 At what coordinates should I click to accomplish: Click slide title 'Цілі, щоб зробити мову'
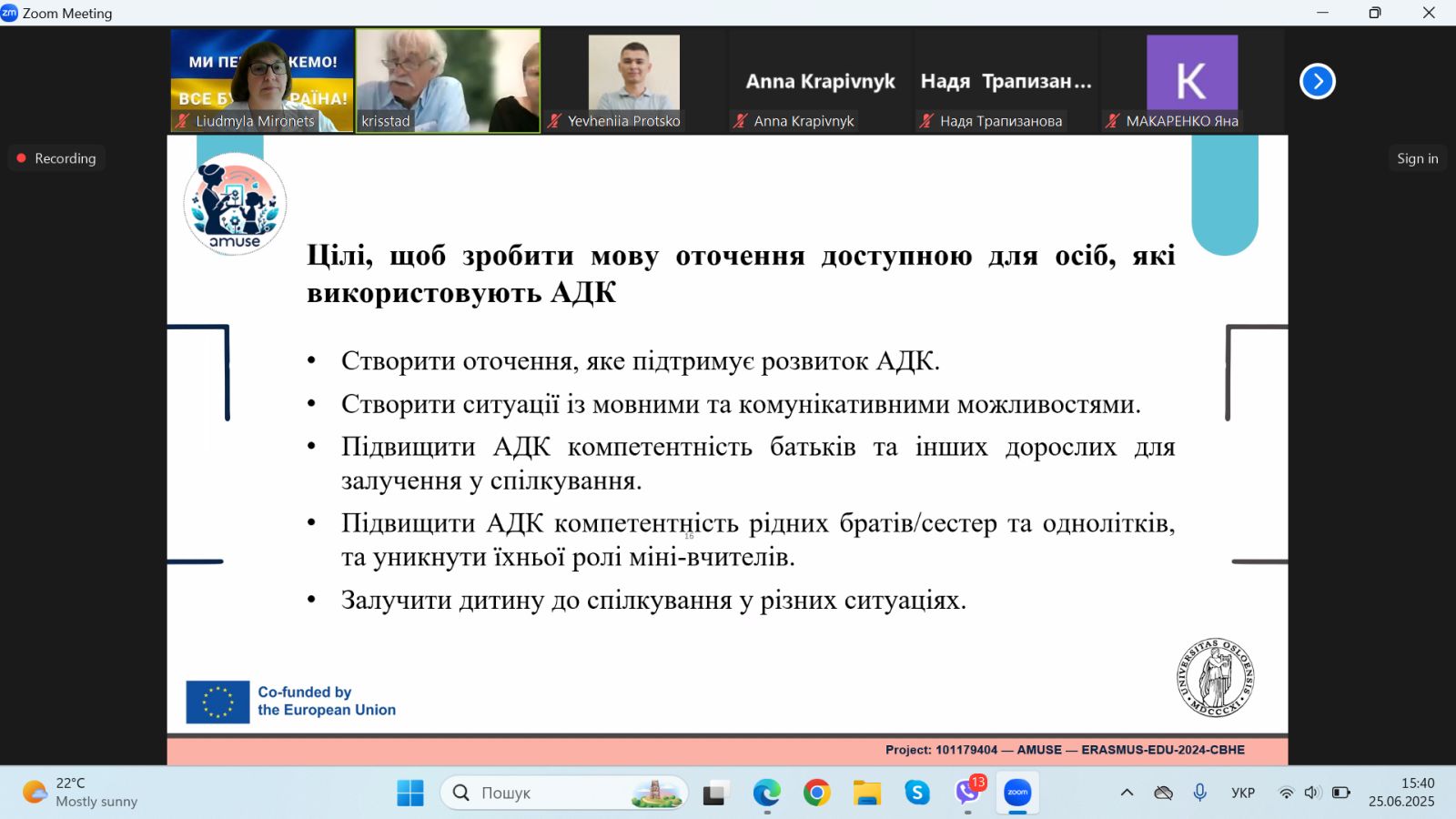(741, 274)
